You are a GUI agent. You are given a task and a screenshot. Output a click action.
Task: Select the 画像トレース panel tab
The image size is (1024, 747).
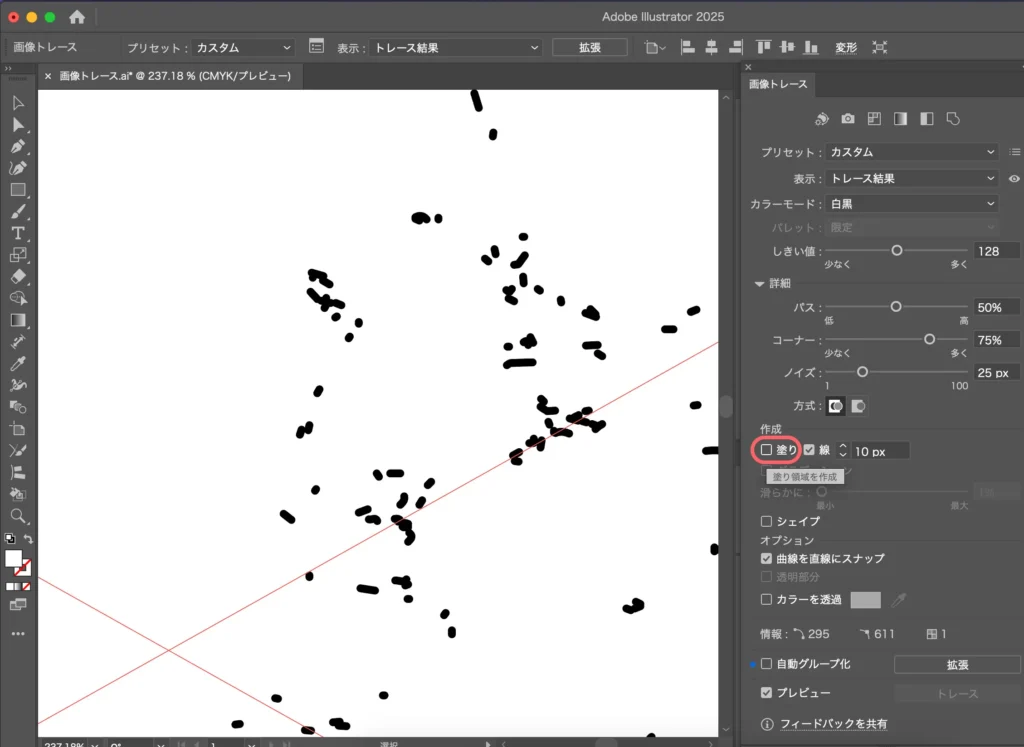[x=778, y=84]
